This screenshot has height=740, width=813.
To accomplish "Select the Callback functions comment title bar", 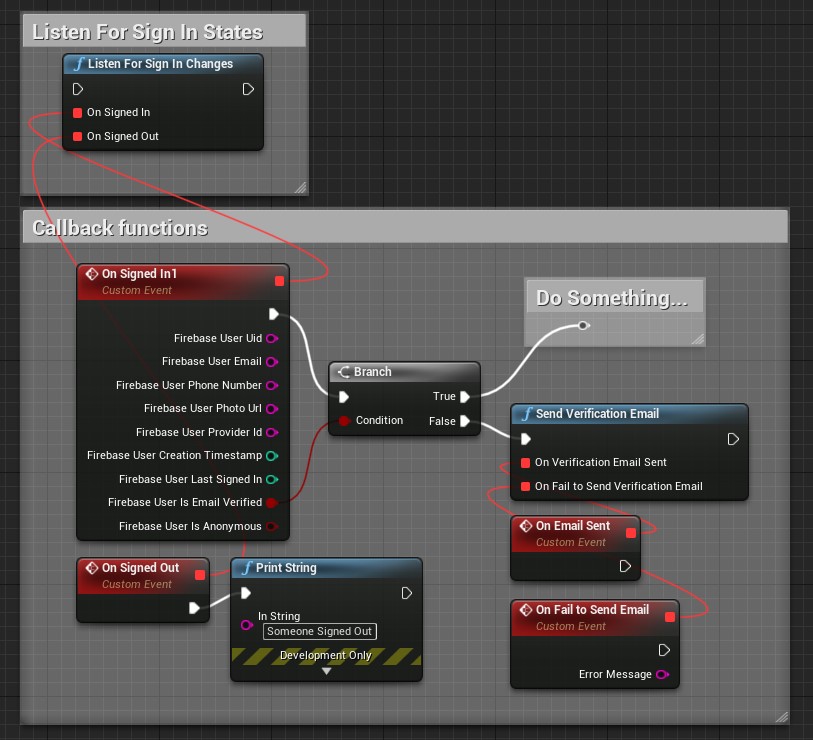I will [x=405, y=227].
